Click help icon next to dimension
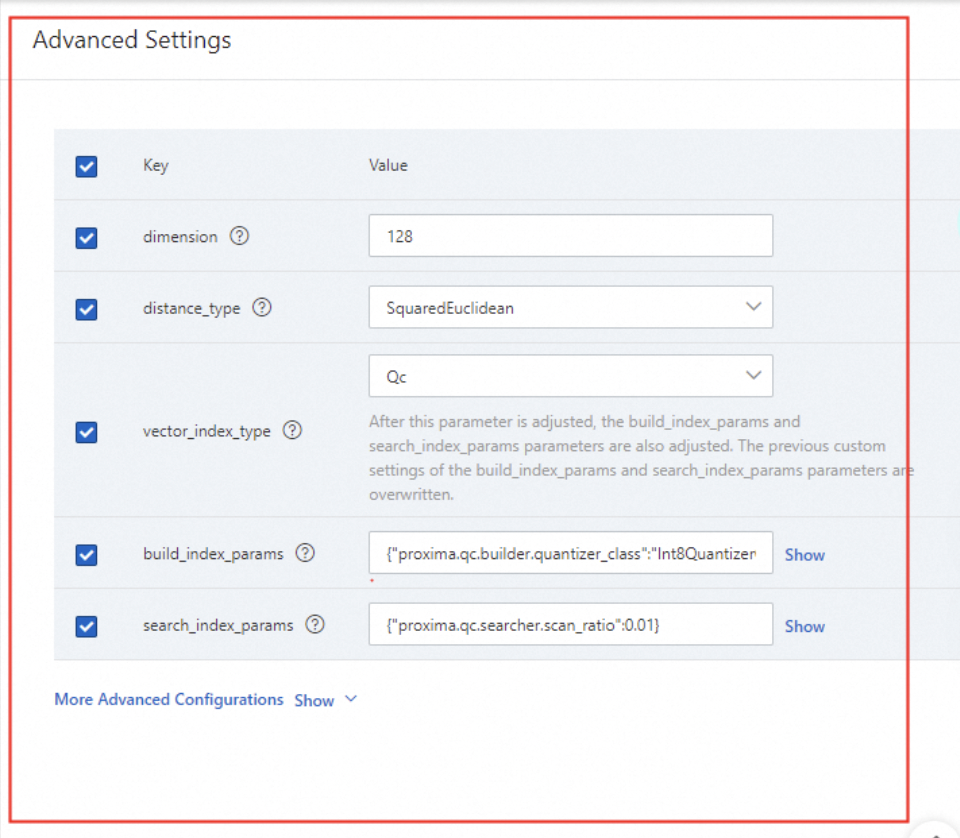 [x=239, y=237]
